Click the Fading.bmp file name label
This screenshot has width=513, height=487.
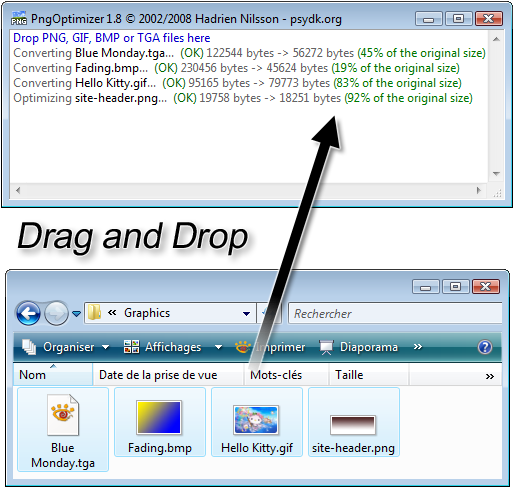[x=160, y=448]
